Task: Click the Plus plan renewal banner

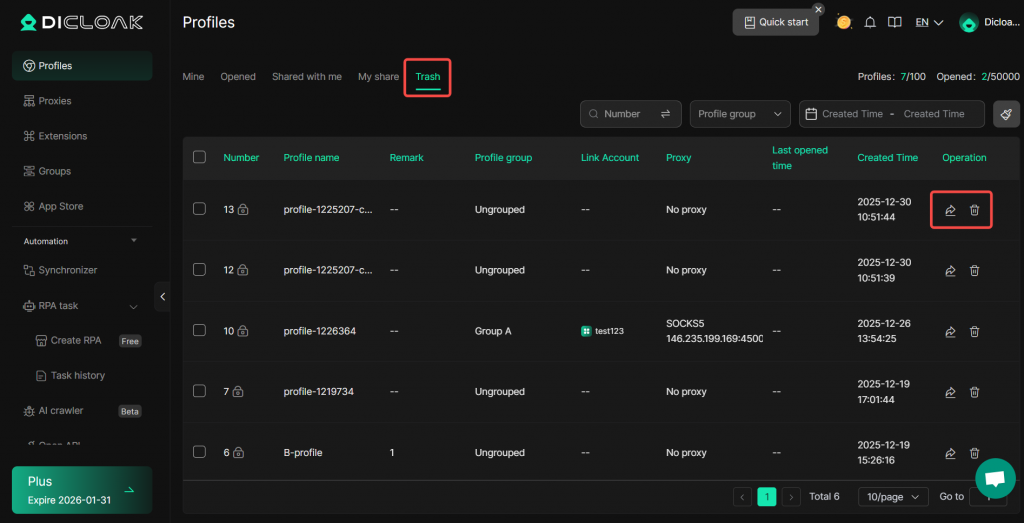Action: tap(82, 490)
